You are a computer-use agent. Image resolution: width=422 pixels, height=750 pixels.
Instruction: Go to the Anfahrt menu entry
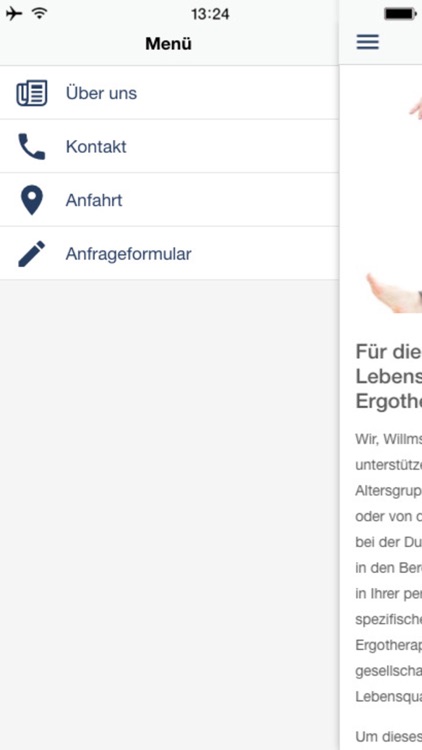[169, 200]
